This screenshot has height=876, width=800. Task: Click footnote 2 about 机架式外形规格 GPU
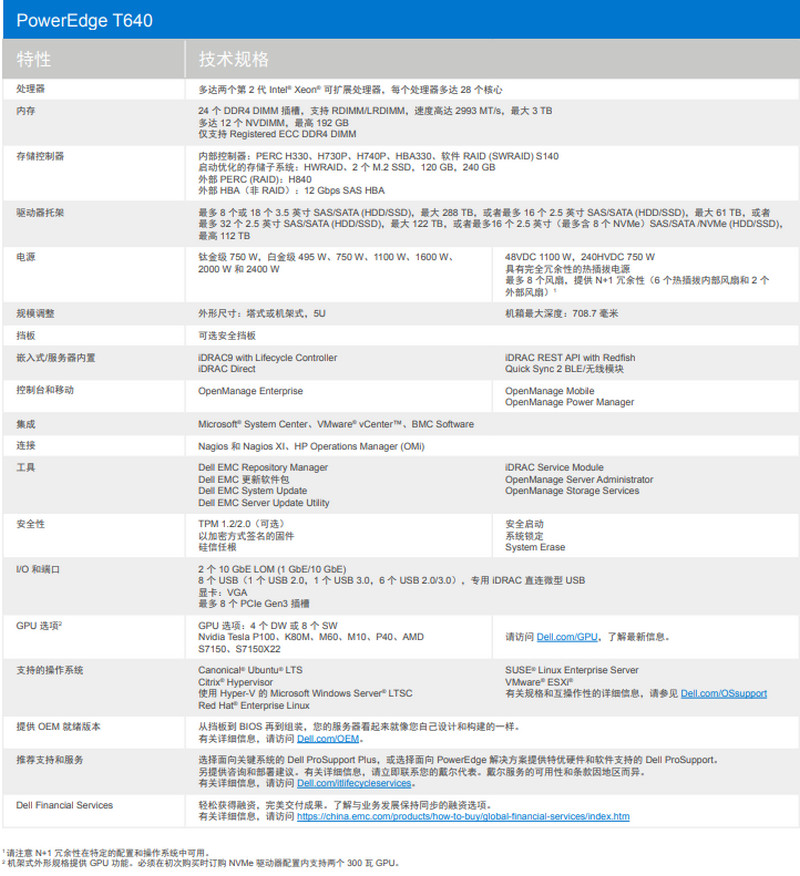coord(200,863)
